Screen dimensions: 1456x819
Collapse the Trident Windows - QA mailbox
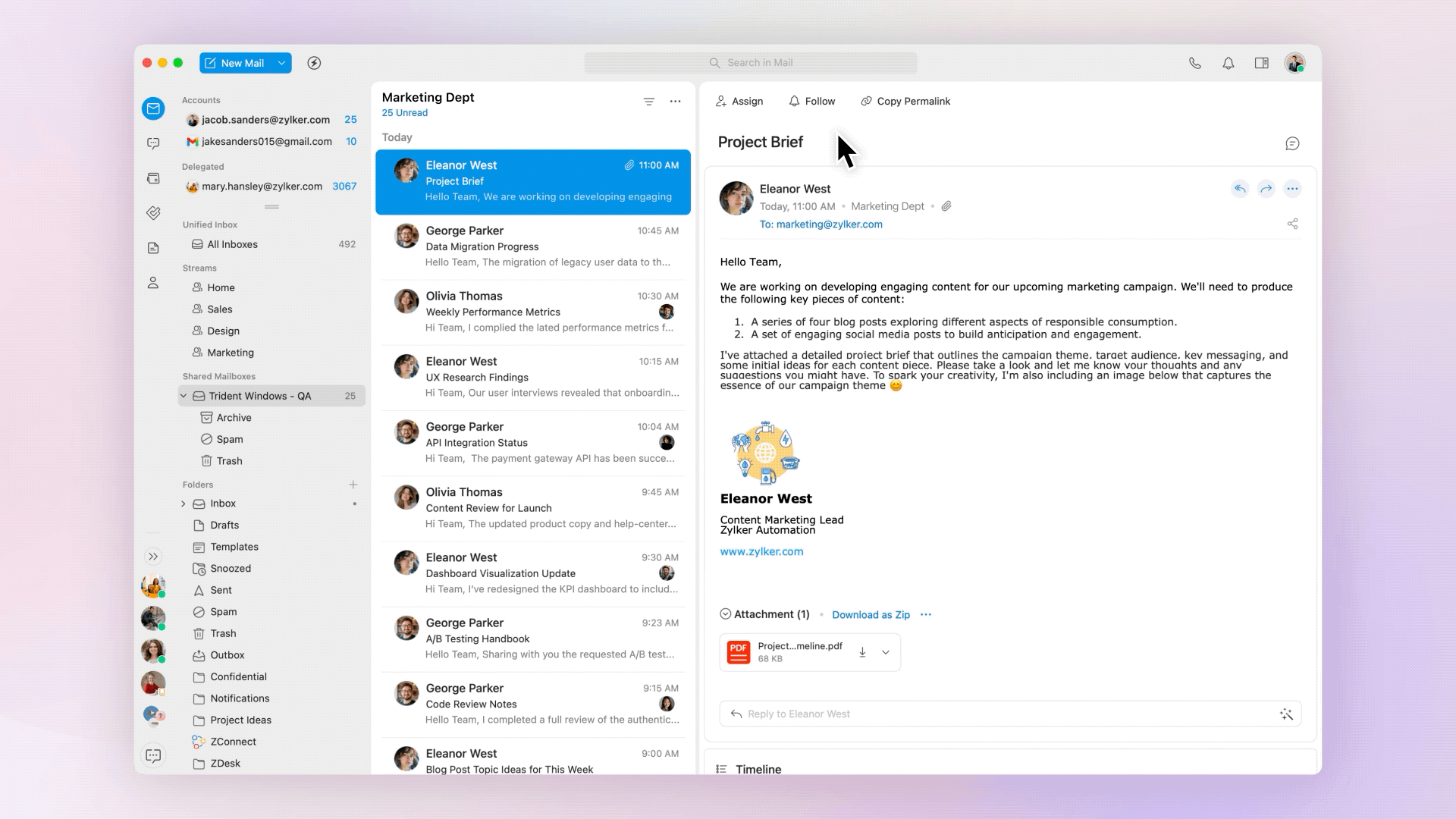184,396
